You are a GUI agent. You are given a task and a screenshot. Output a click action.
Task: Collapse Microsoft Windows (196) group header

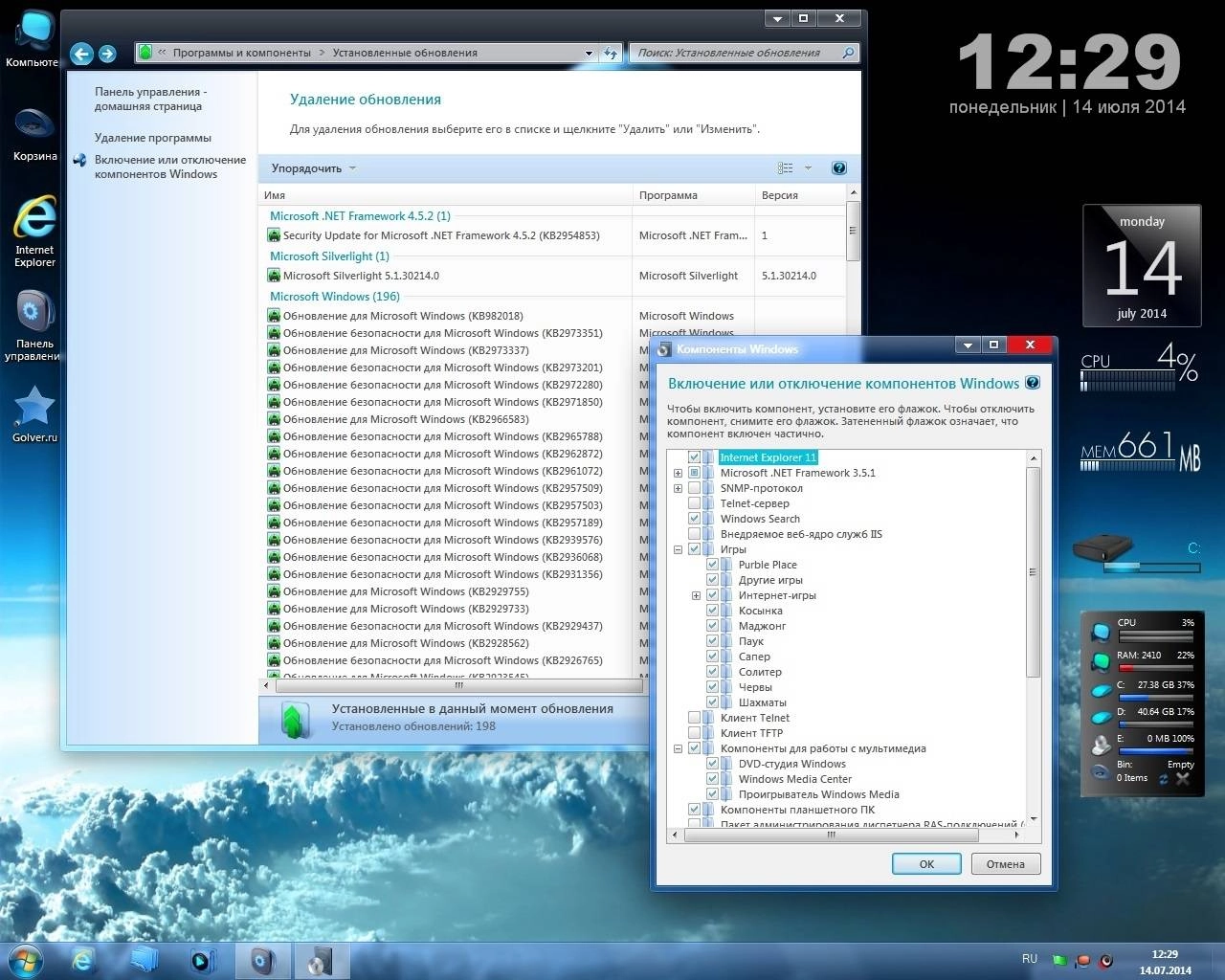pos(335,297)
